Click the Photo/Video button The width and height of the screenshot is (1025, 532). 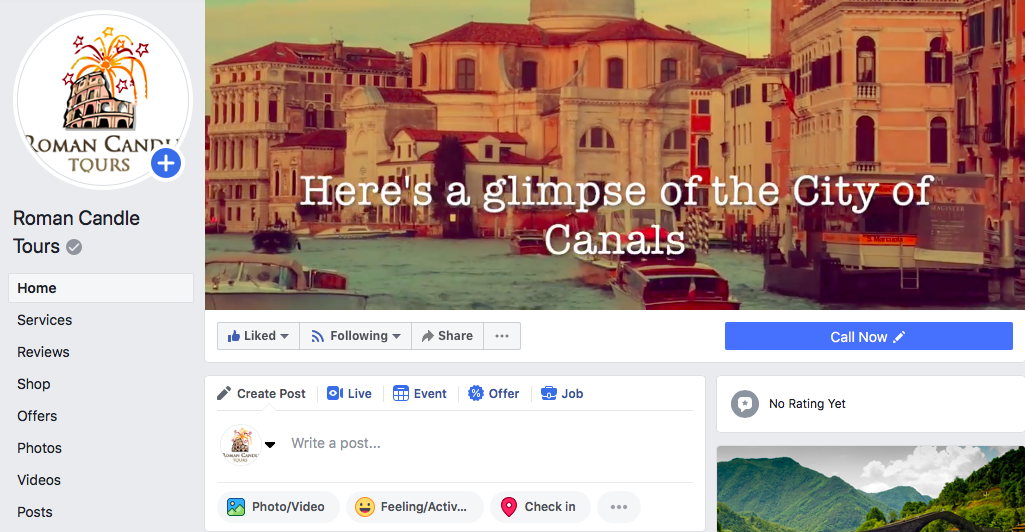coord(278,507)
